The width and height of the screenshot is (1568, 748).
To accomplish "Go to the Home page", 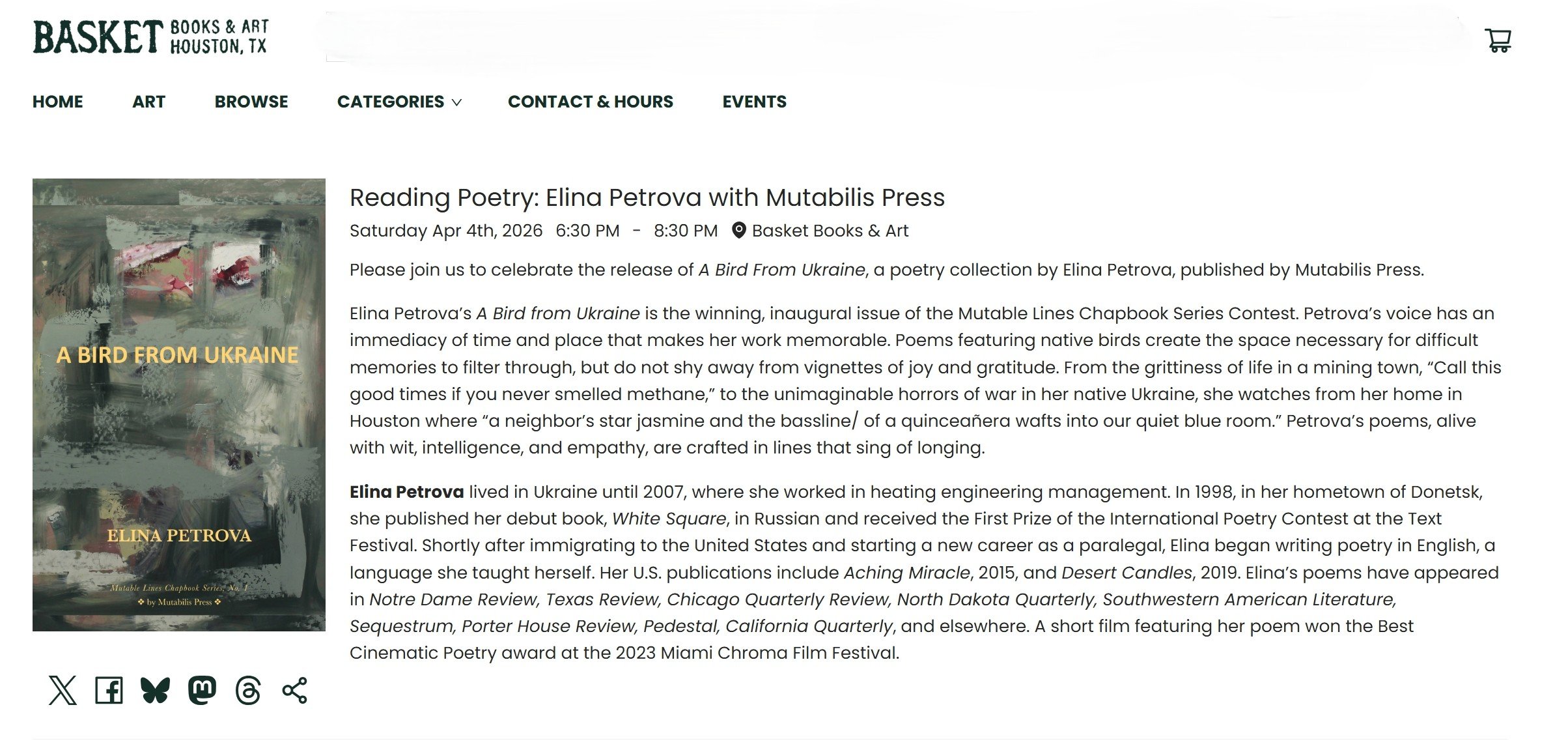I will tap(58, 102).
